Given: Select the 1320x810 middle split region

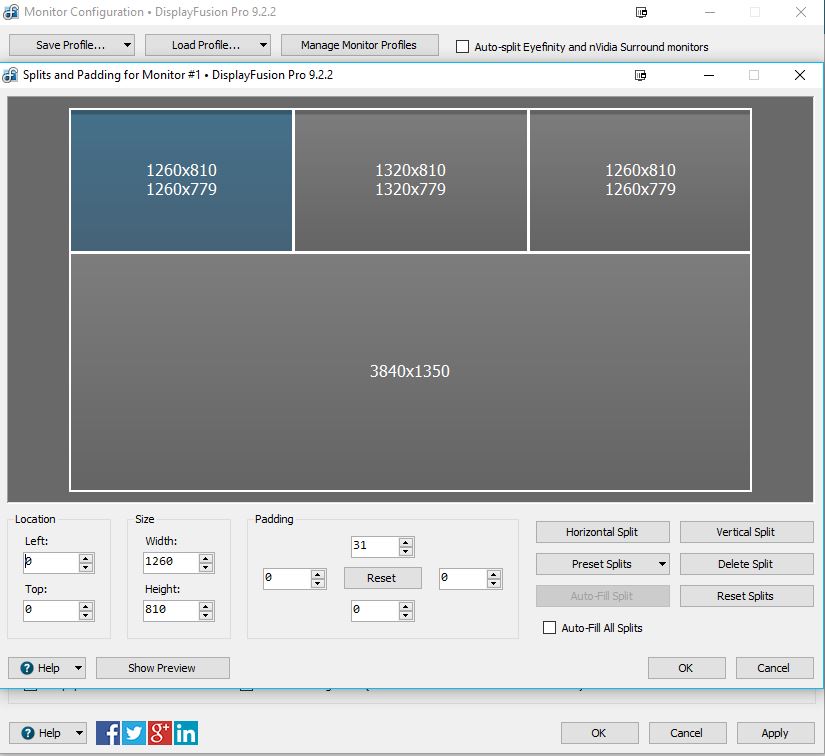Looking at the screenshot, I should coord(410,180).
